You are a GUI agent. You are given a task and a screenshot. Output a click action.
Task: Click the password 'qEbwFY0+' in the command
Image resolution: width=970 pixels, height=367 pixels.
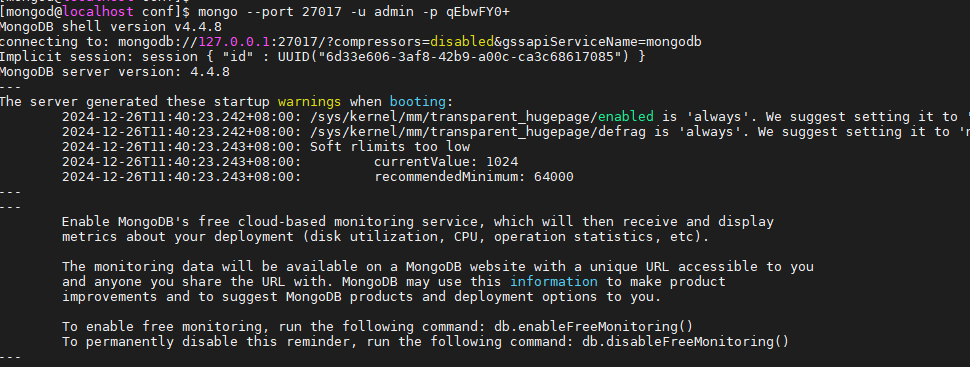(479, 12)
